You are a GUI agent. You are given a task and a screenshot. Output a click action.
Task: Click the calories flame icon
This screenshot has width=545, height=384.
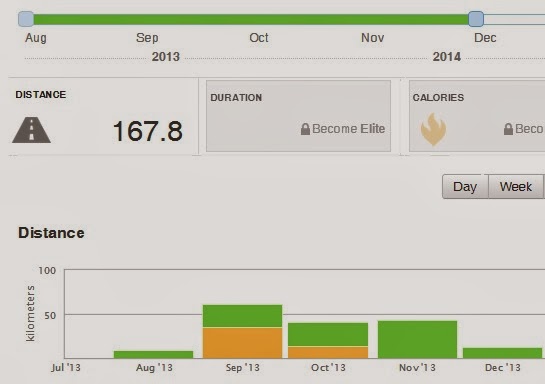[433, 129]
